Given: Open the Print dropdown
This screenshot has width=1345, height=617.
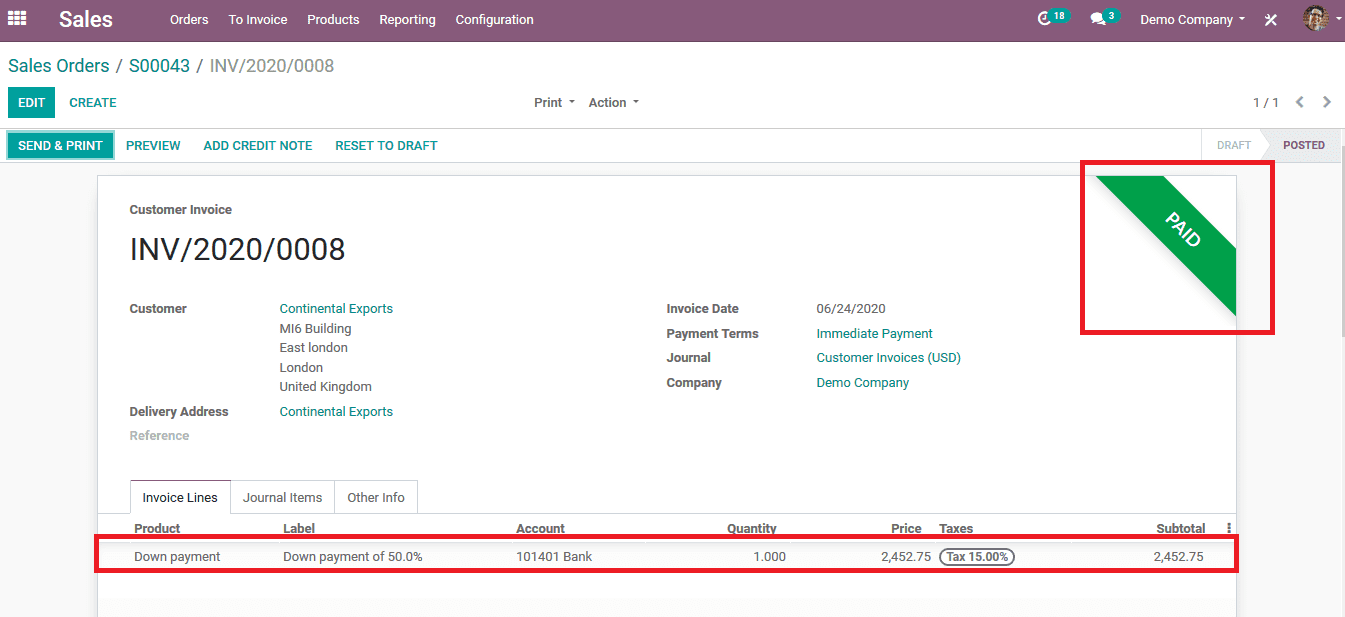Looking at the screenshot, I should (555, 102).
